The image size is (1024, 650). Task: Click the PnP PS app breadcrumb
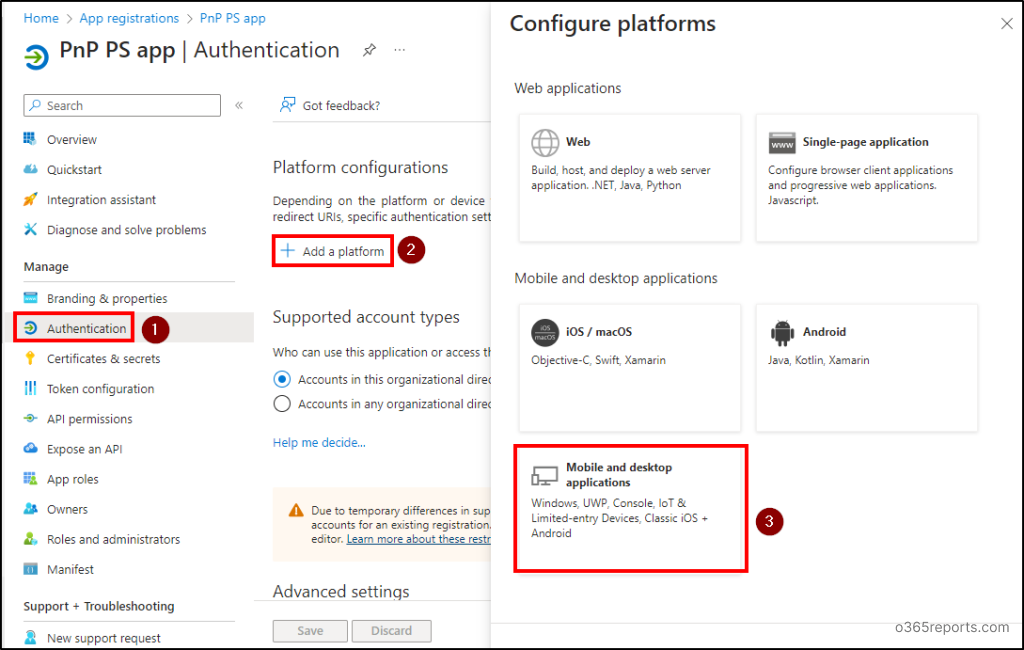tap(232, 18)
